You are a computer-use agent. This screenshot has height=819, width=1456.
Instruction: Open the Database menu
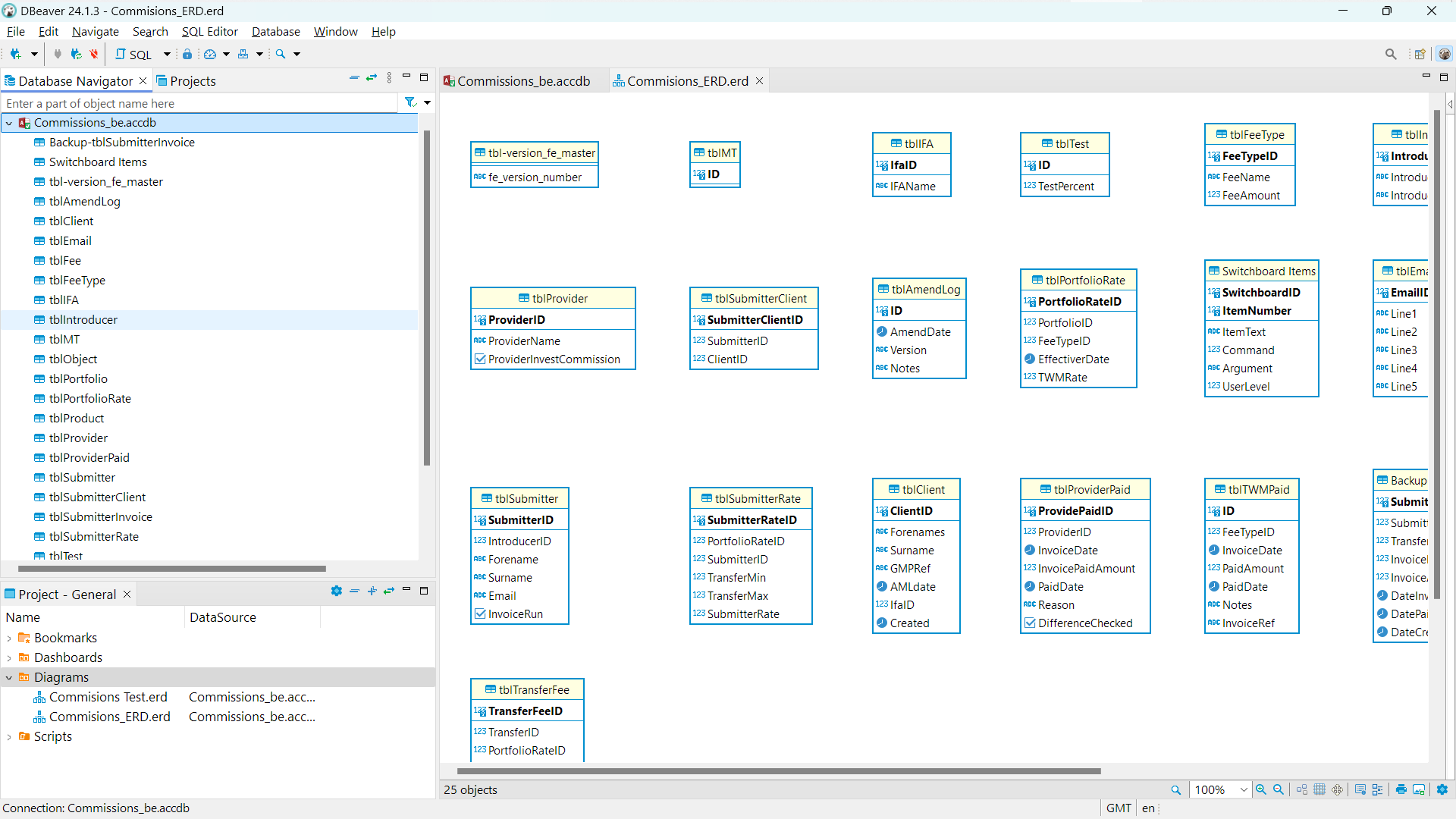(x=275, y=31)
